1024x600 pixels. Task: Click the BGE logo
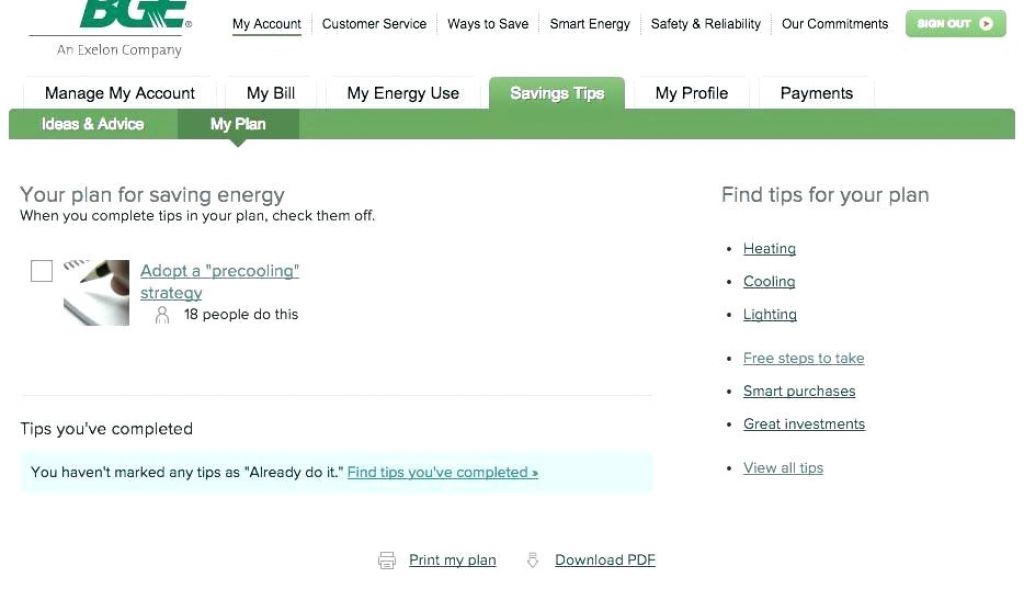[x=133, y=14]
